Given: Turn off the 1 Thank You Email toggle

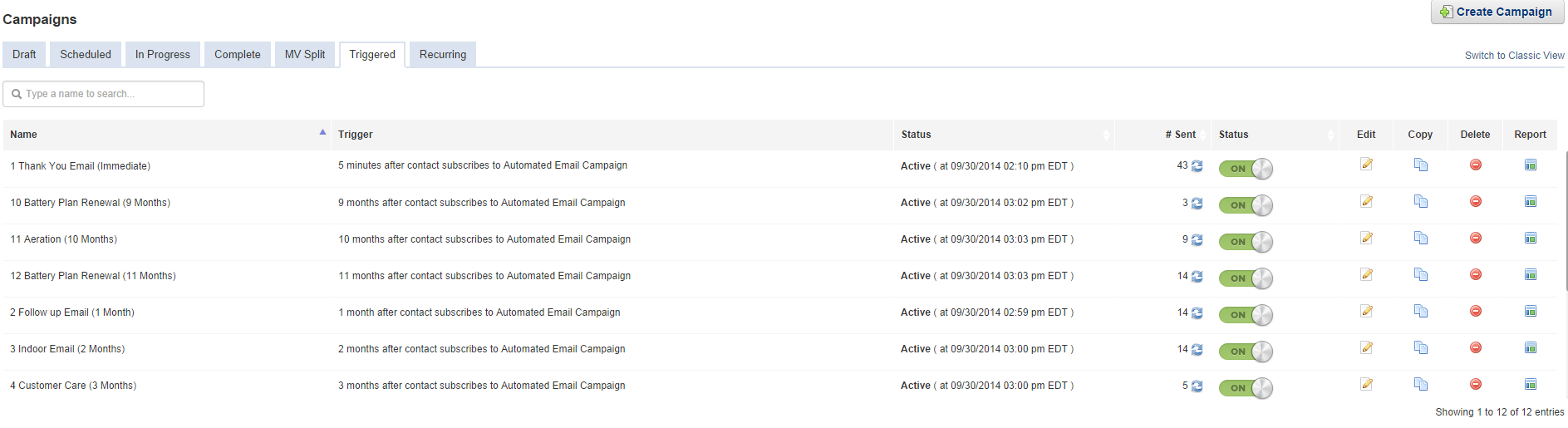Looking at the screenshot, I should 1245,169.
